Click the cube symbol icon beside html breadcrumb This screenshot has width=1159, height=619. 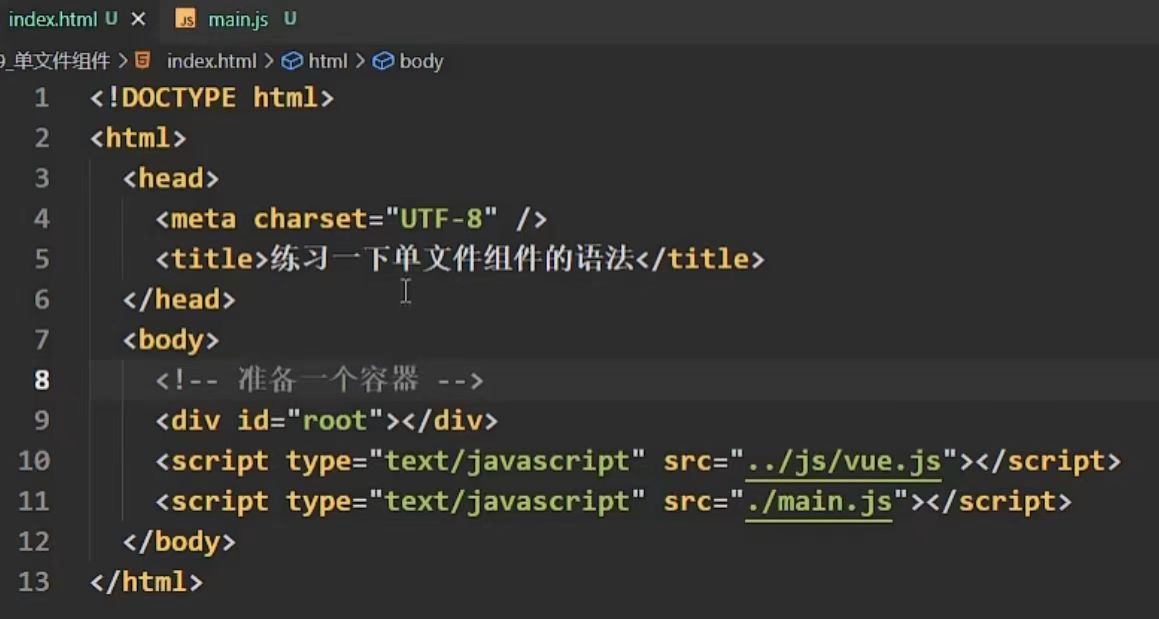293,61
